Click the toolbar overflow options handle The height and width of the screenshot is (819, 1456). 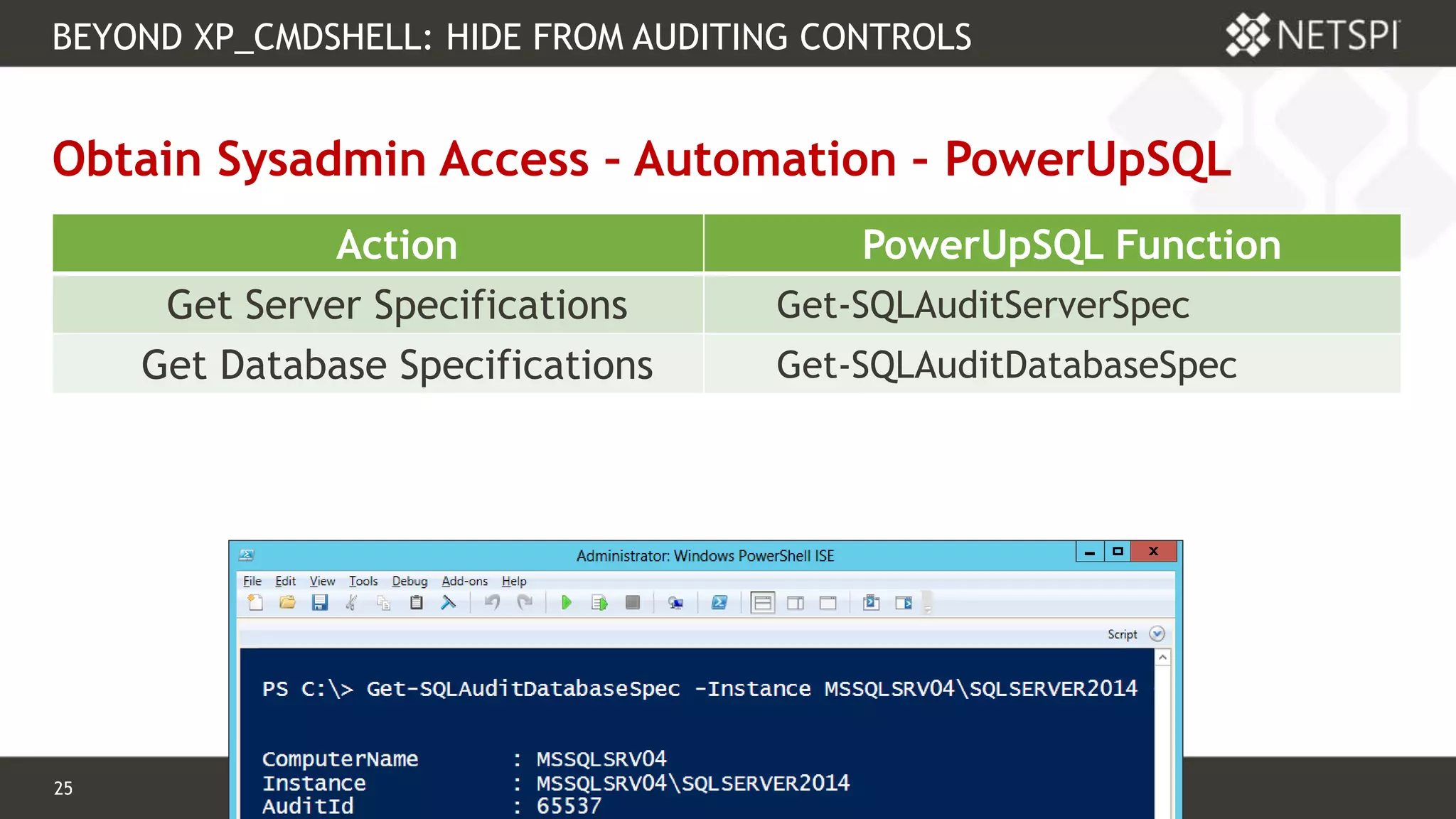point(927,603)
